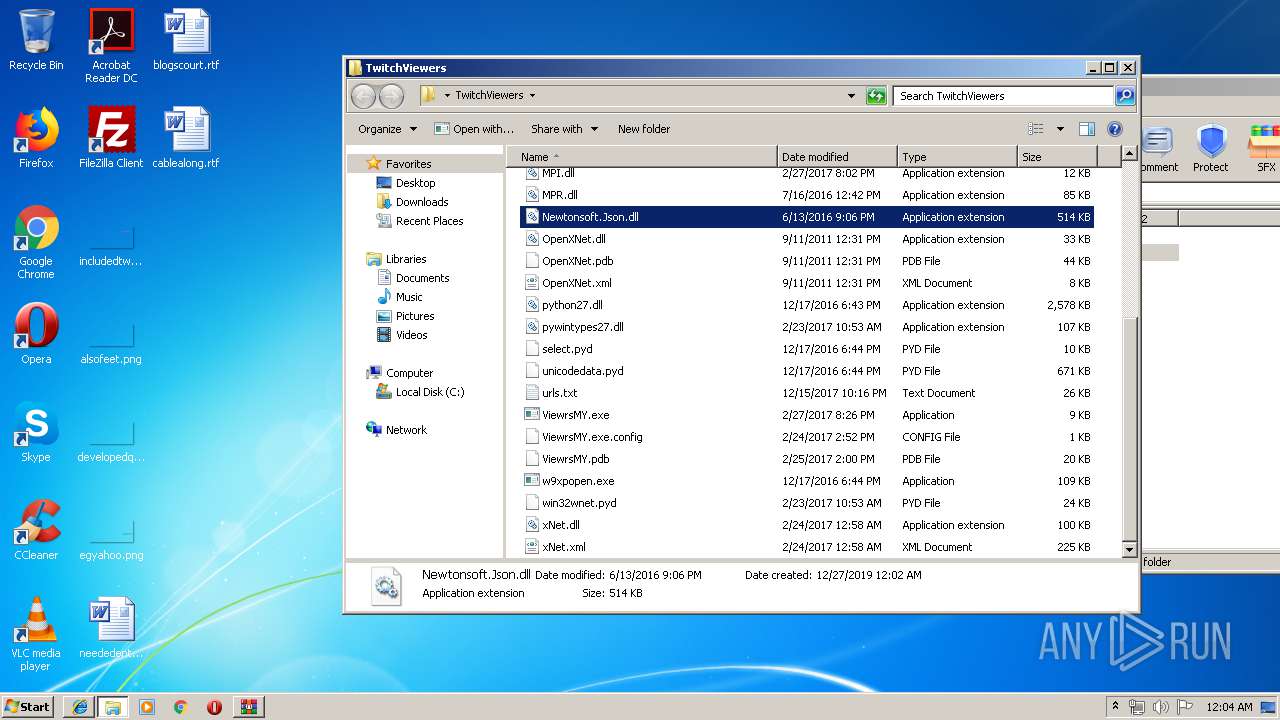Launch Acrobat Reader DC desktop shortcut
This screenshot has width=1280, height=720.
pyautogui.click(x=111, y=46)
